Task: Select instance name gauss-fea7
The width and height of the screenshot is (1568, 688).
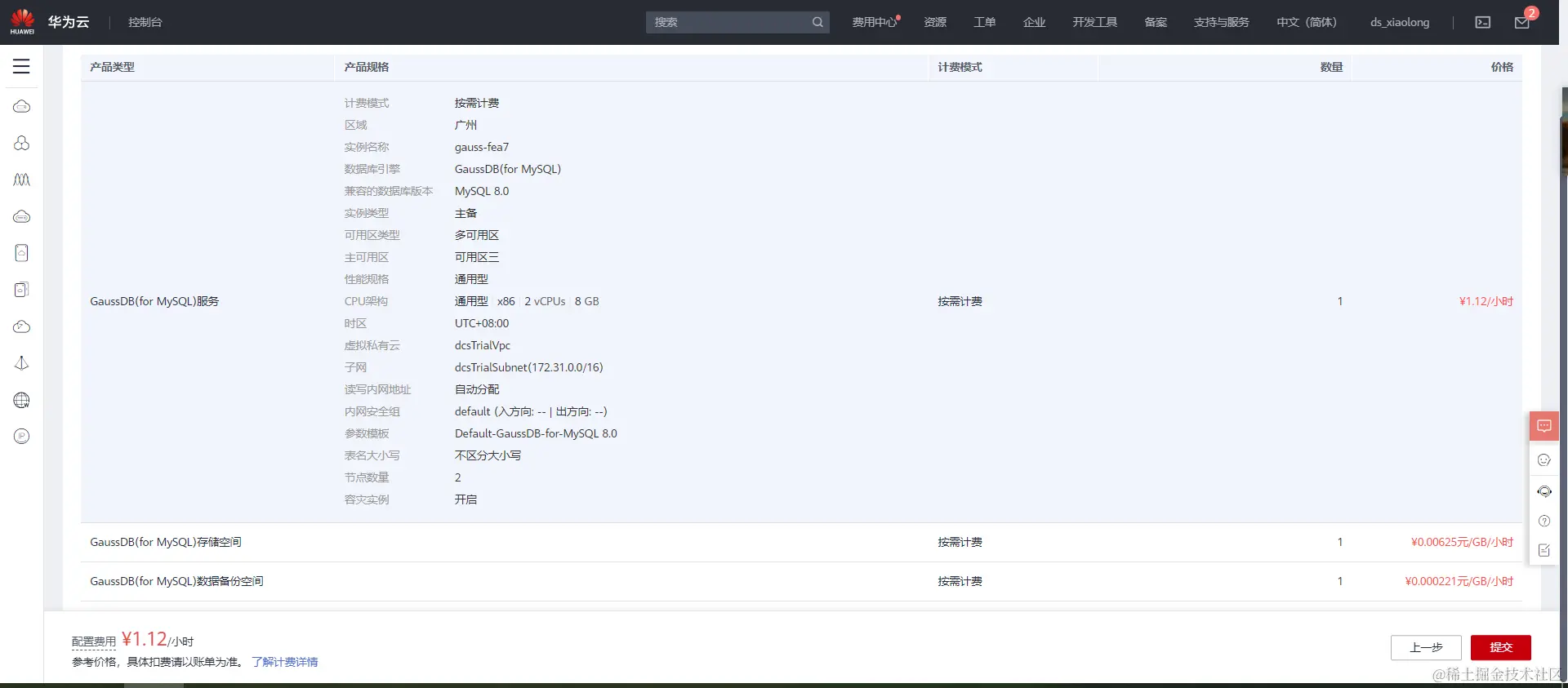Action: point(482,147)
